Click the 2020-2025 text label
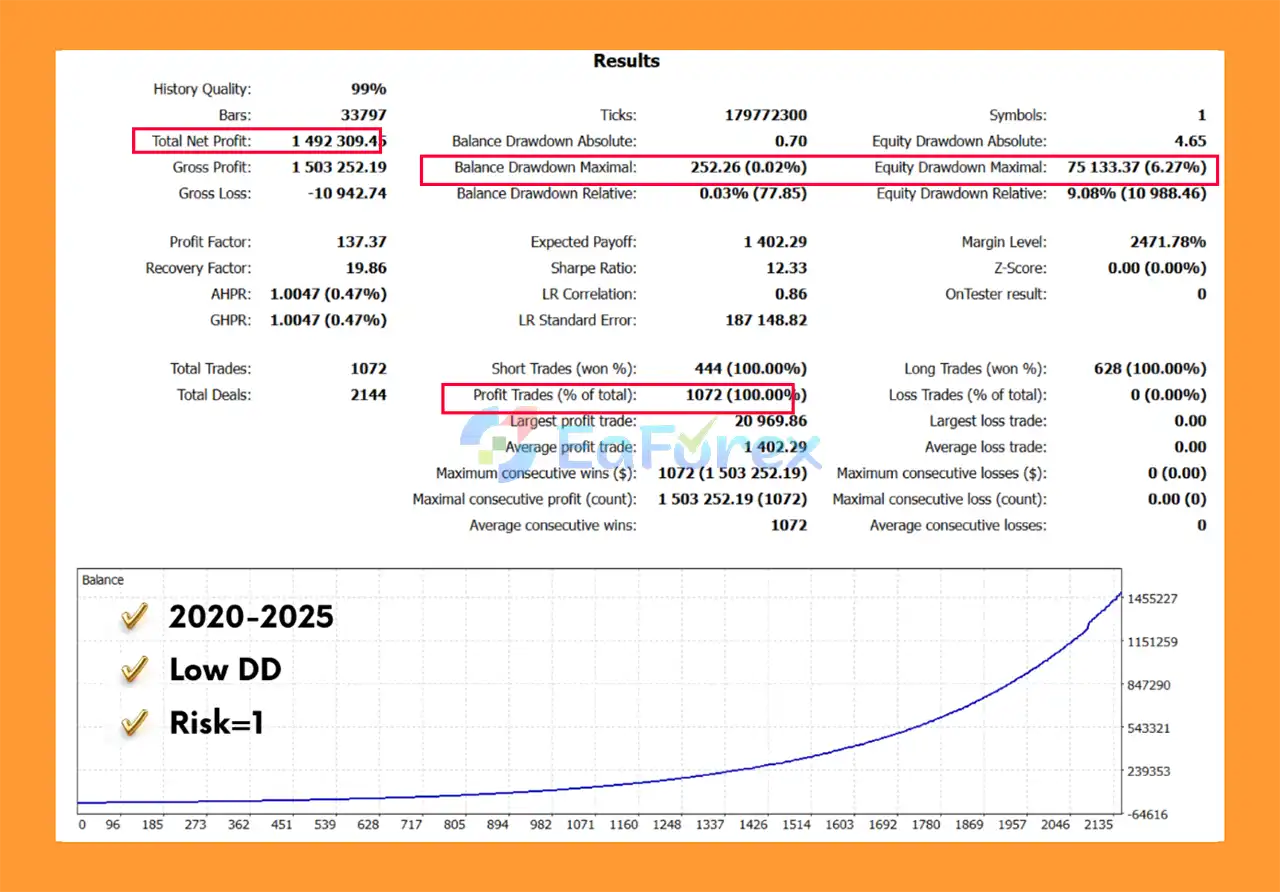Viewport: 1280px width, 892px height. [x=251, y=617]
